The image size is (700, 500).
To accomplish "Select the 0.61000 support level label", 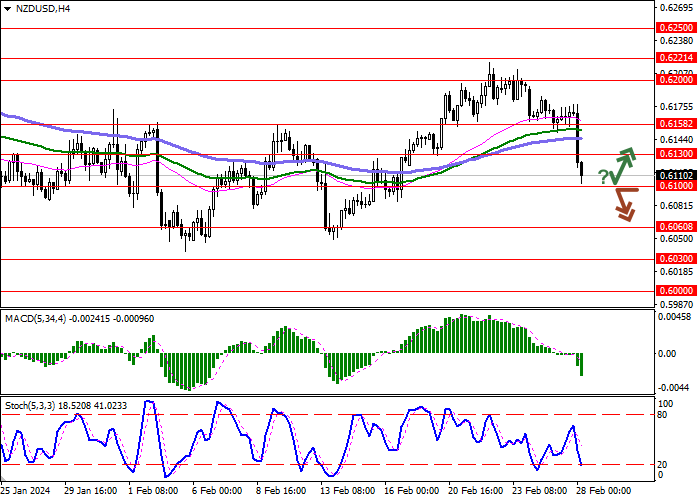I will (676, 186).
